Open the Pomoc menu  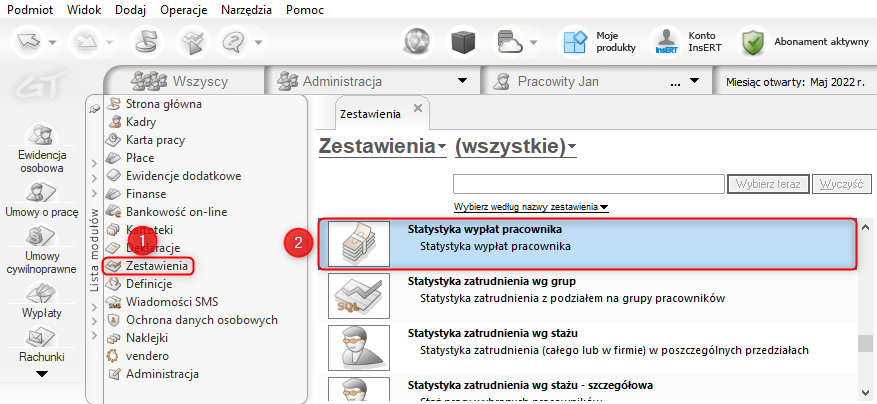(x=304, y=10)
